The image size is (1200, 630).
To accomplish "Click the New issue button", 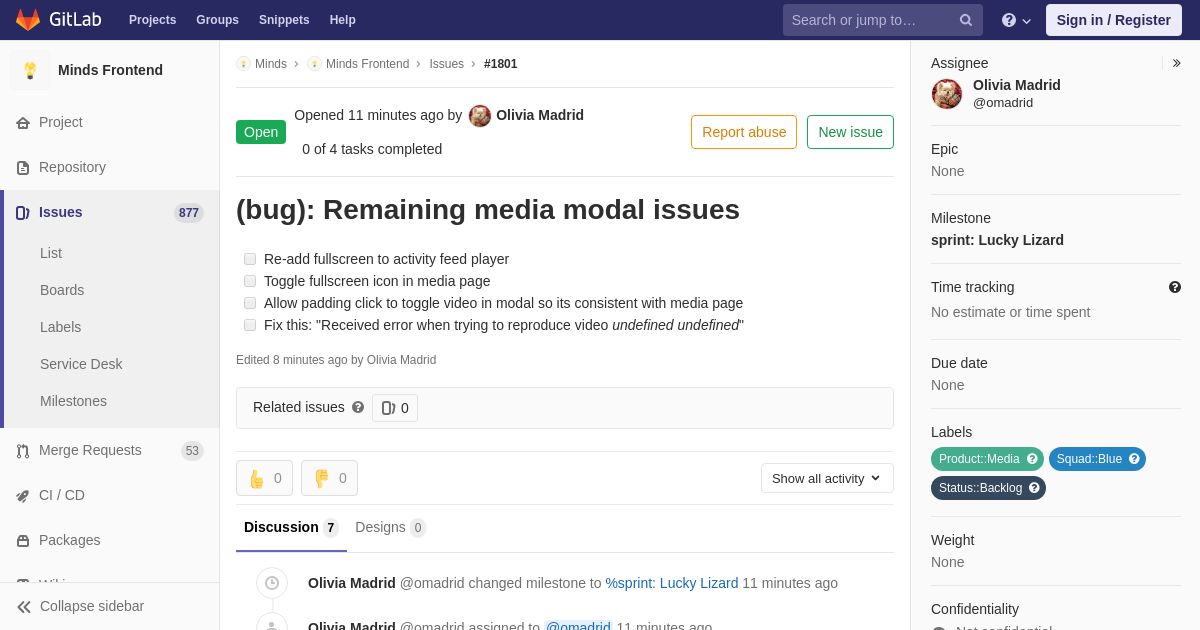I will pos(850,132).
